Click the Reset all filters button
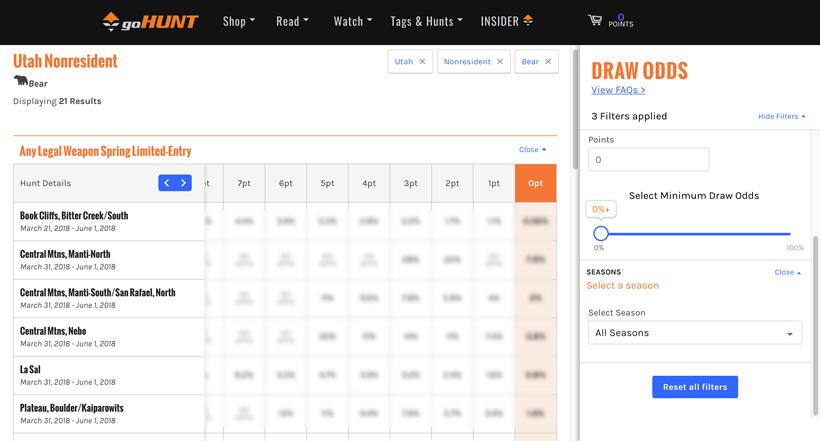 click(694, 387)
